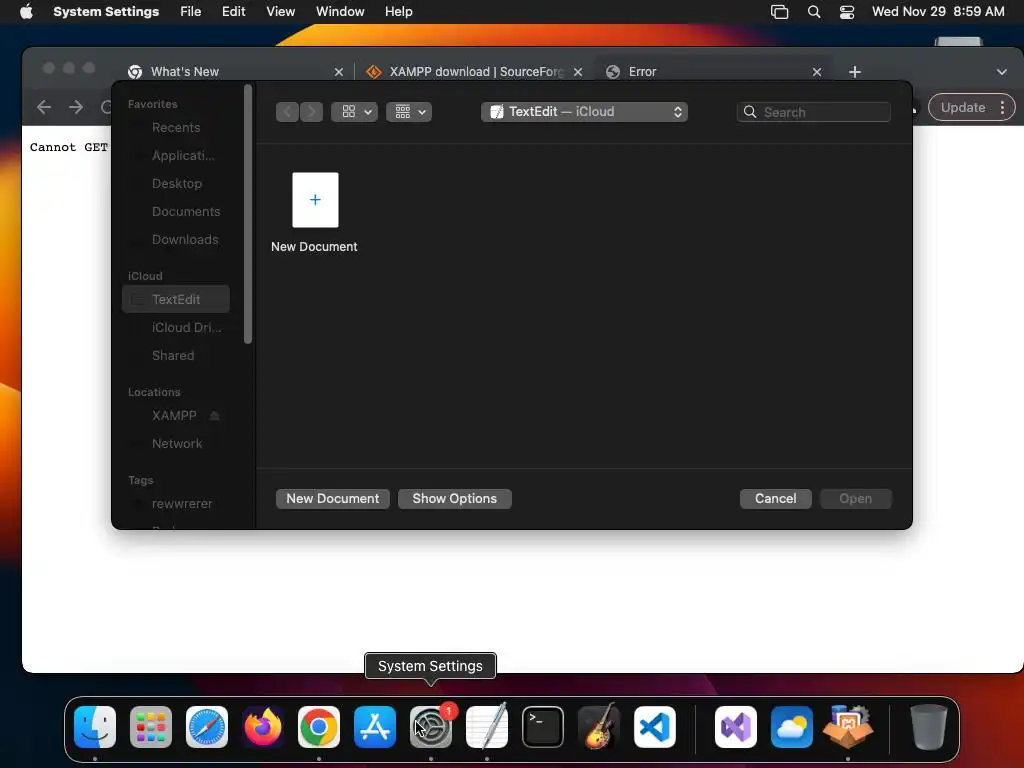Open System Settings from the Dock
The height and width of the screenshot is (768, 1024).
(431, 727)
